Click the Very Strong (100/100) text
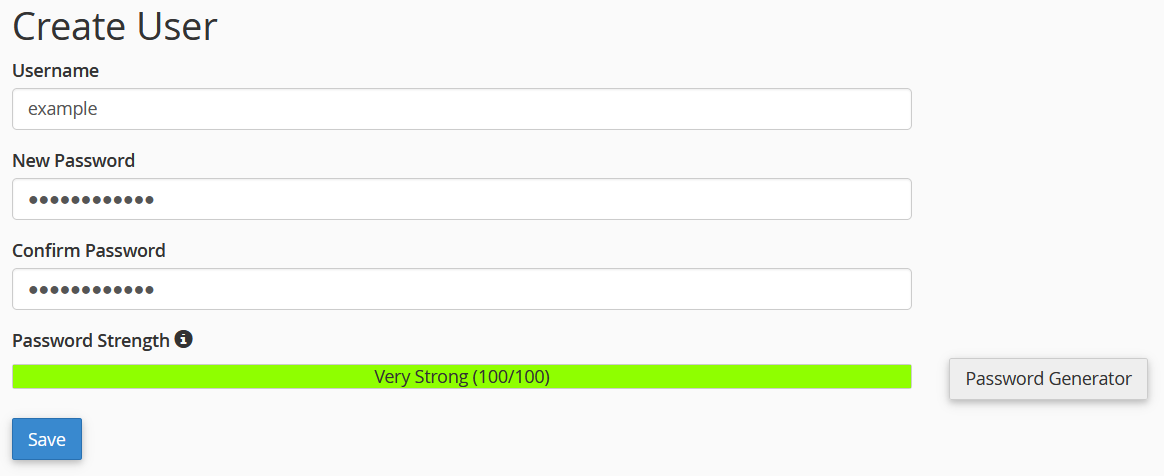Image resolution: width=1164 pixels, height=476 pixels. 462,376
